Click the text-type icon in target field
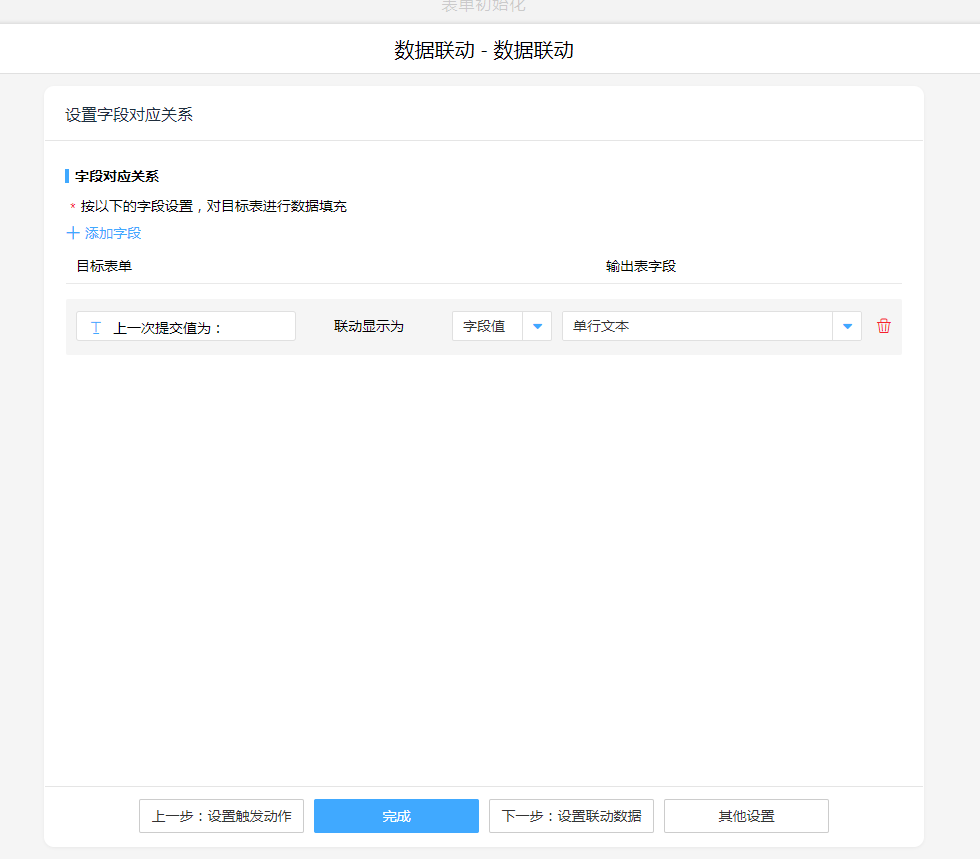Image resolution: width=980 pixels, height=859 pixels. (96, 327)
